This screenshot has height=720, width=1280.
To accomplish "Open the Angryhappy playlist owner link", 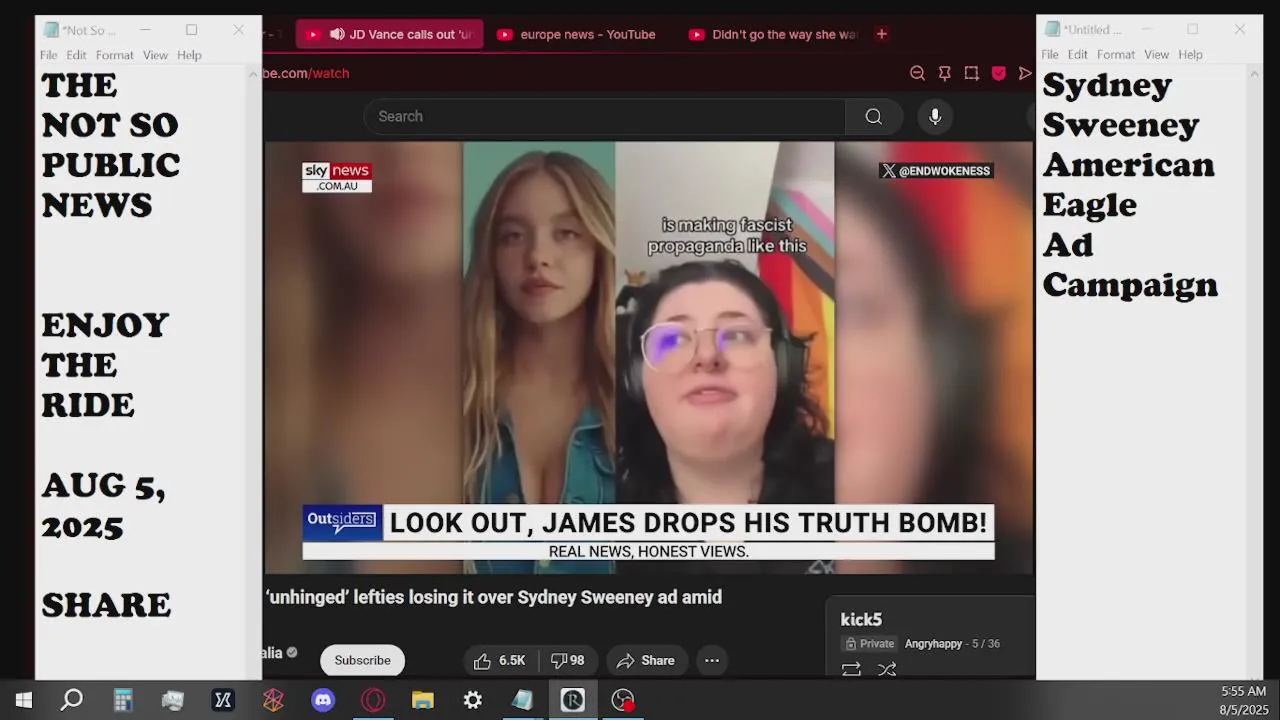I will (x=933, y=644).
